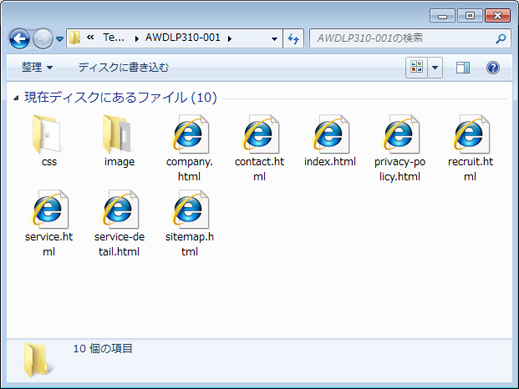The width and height of the screenshot is (519, 389).
Task: Open the recent pages dropdown arrow
Action: [x=60, y=39]
